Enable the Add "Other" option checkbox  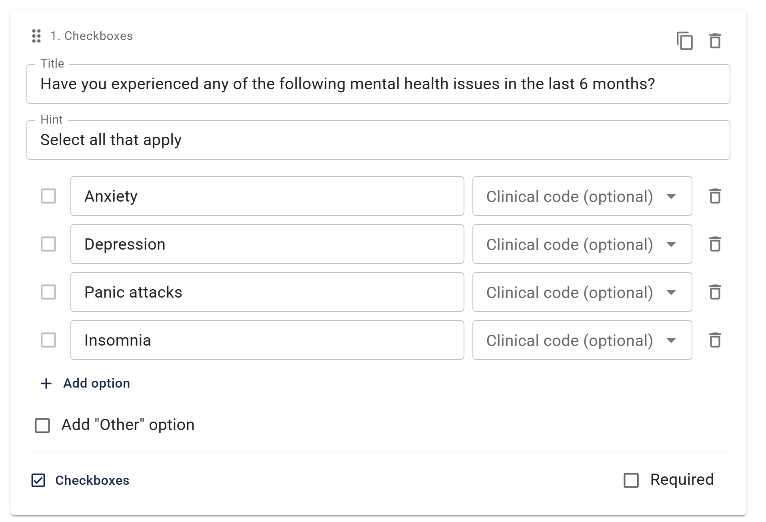coord(42,425)
